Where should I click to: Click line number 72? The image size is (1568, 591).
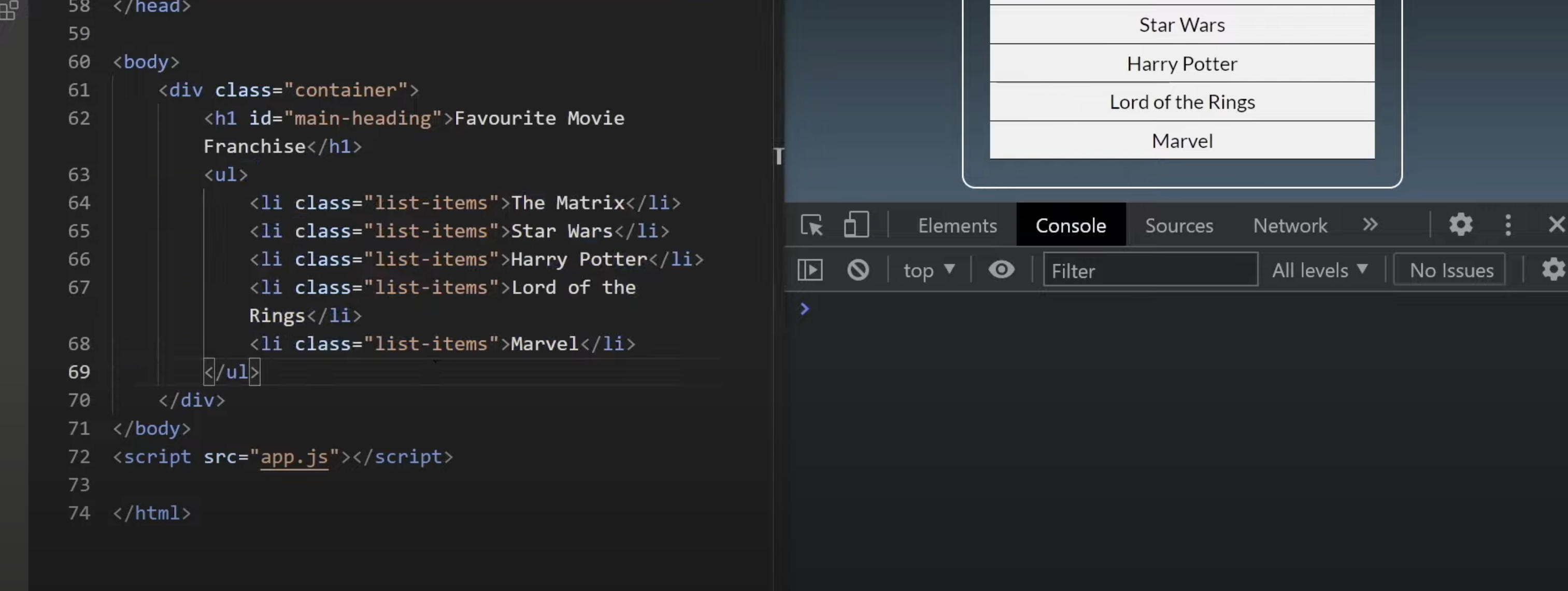coord(79,457)
